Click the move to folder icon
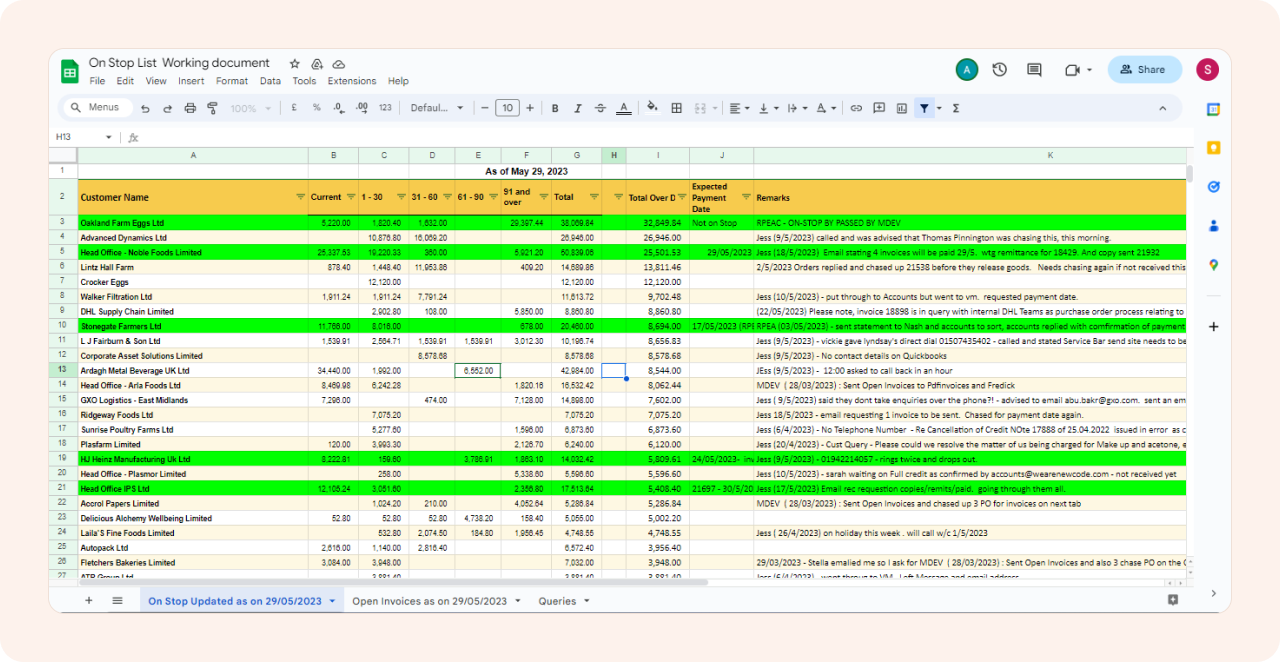The height and width of the screenshot is (662, 1280). pyautogui.click(x=317, y=63)
